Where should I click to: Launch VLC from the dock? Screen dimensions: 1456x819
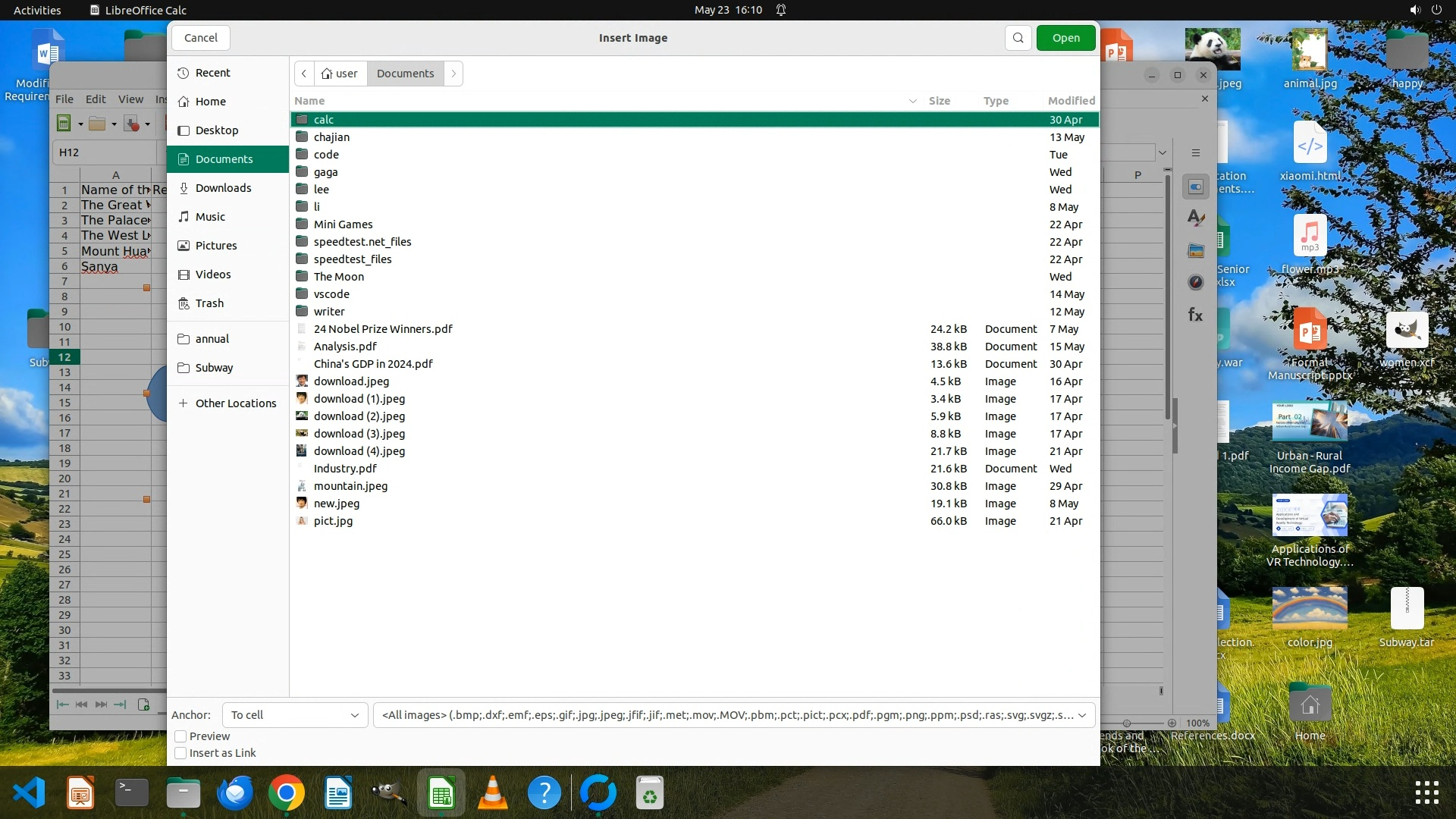click(493, 793)
